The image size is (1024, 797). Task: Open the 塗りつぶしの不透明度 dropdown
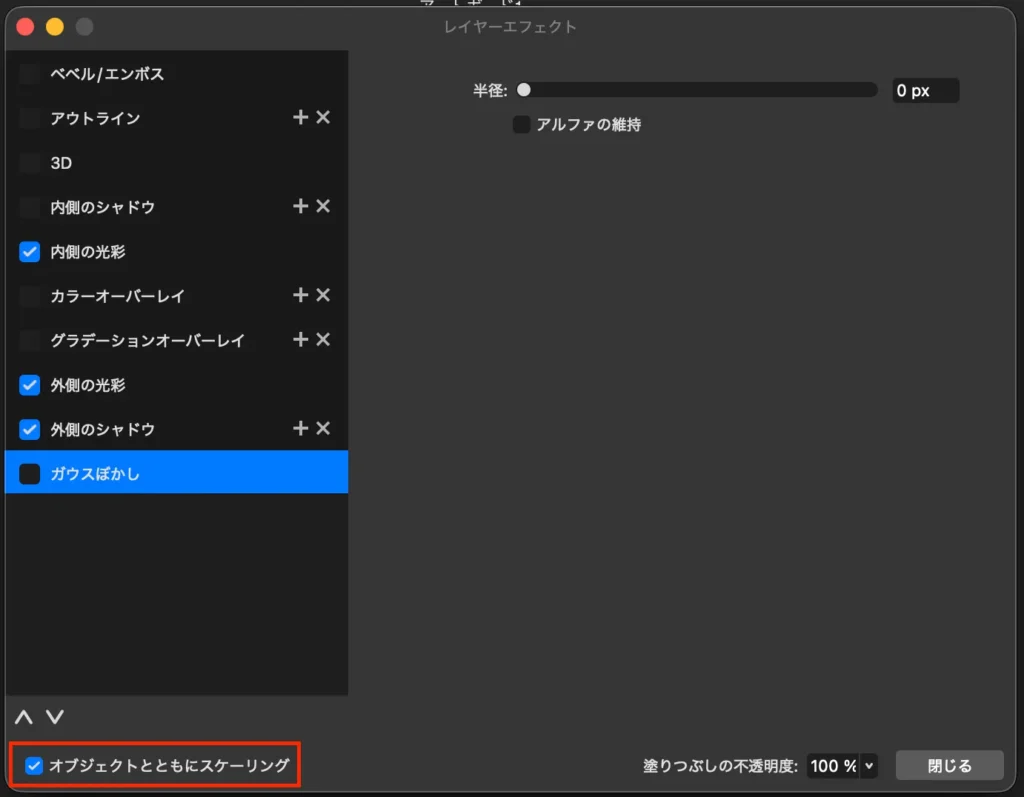[x=868, y=765]
